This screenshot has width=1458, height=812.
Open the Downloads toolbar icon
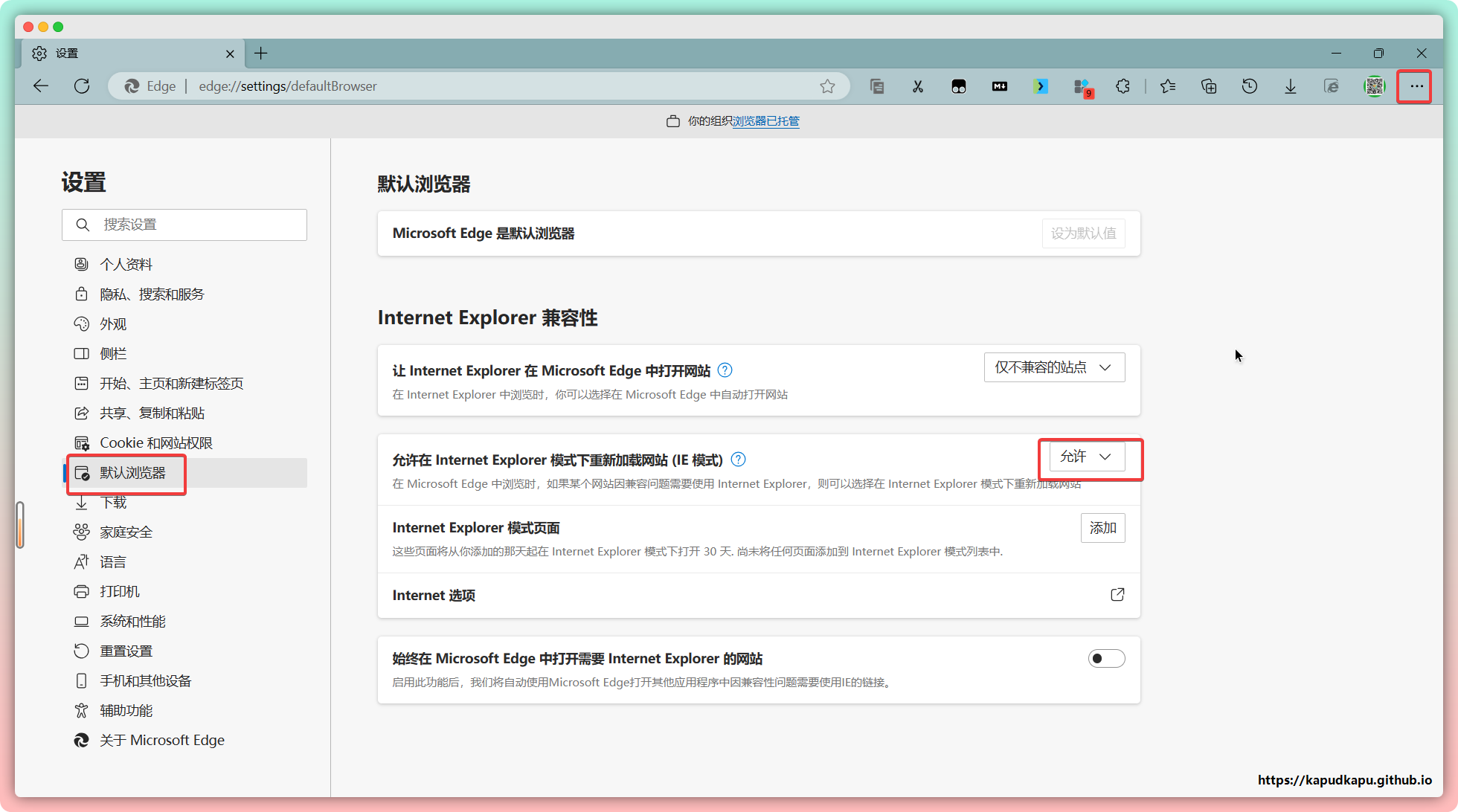1291,86
